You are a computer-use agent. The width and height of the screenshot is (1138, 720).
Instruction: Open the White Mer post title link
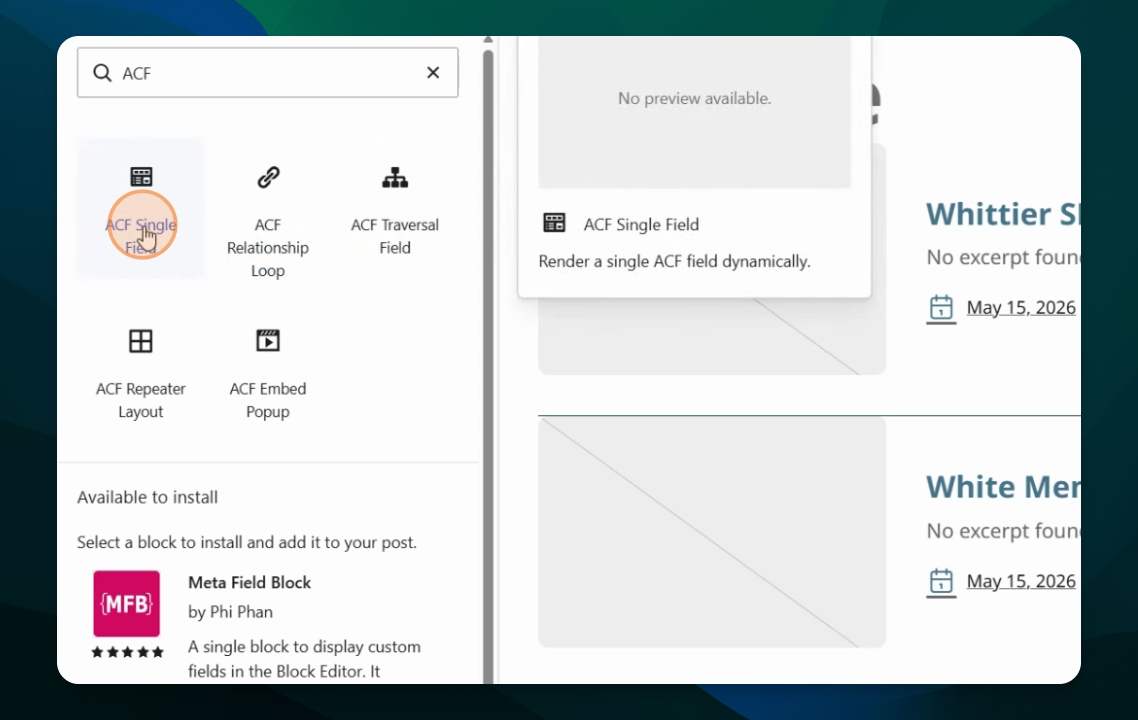tap(1003, 487)
